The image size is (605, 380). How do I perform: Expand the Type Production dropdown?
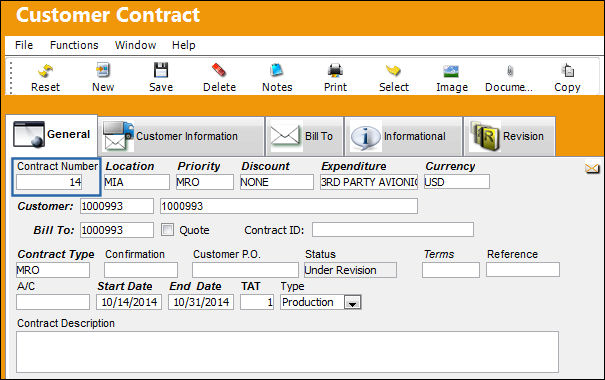tap(352, 302)
